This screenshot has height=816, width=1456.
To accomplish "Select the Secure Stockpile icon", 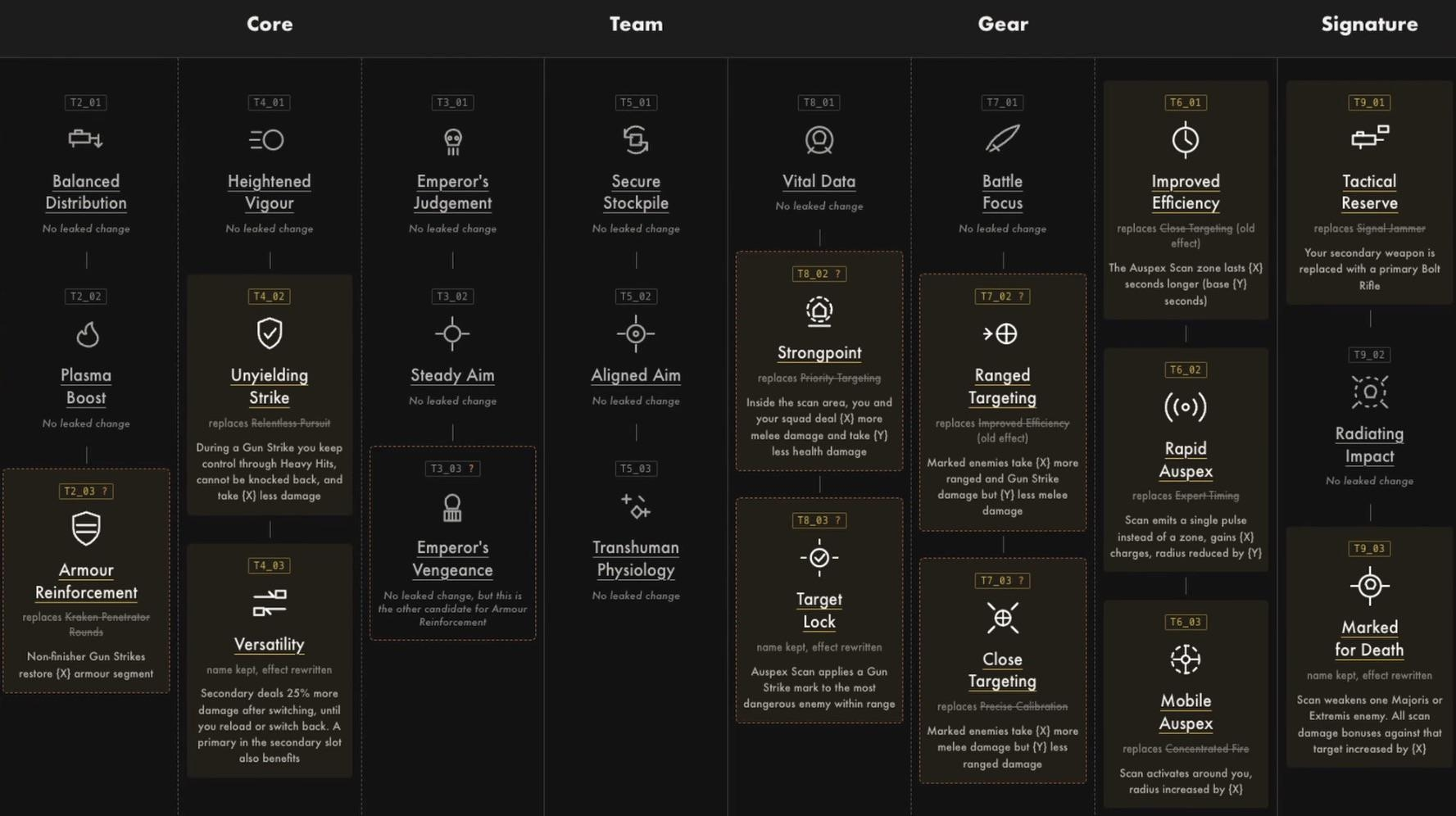I will 636,140.
